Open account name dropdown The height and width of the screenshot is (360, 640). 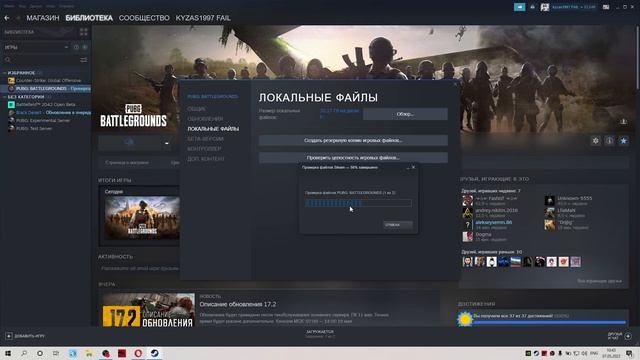573,7
